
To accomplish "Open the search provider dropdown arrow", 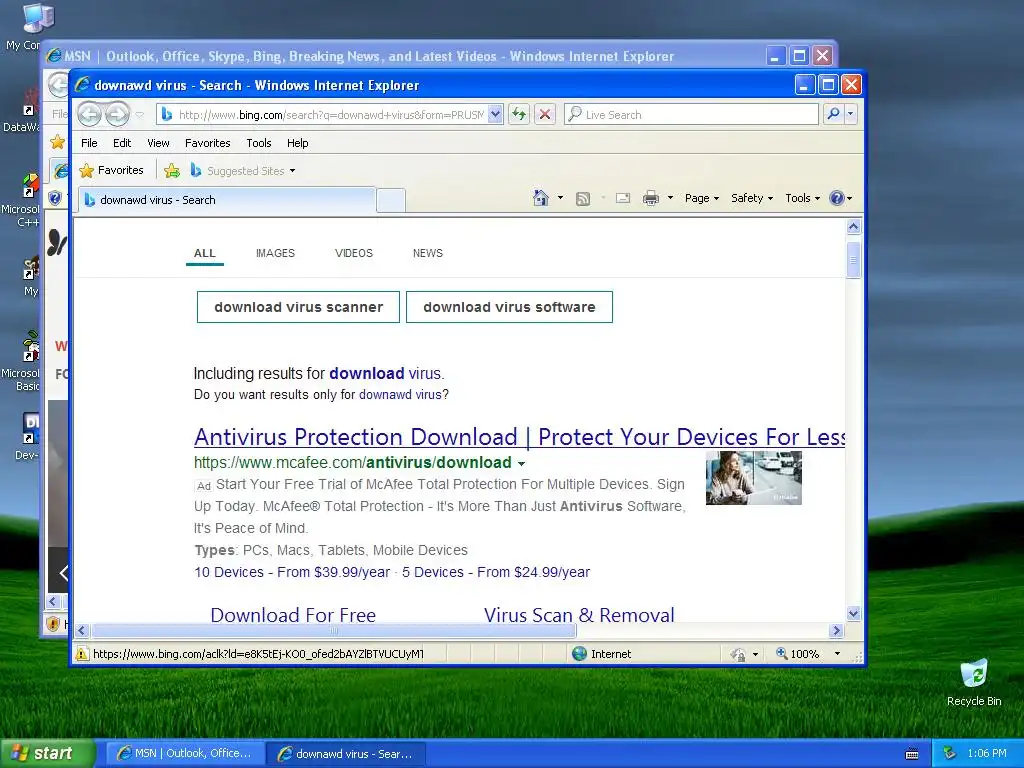I will click(850, 114).
